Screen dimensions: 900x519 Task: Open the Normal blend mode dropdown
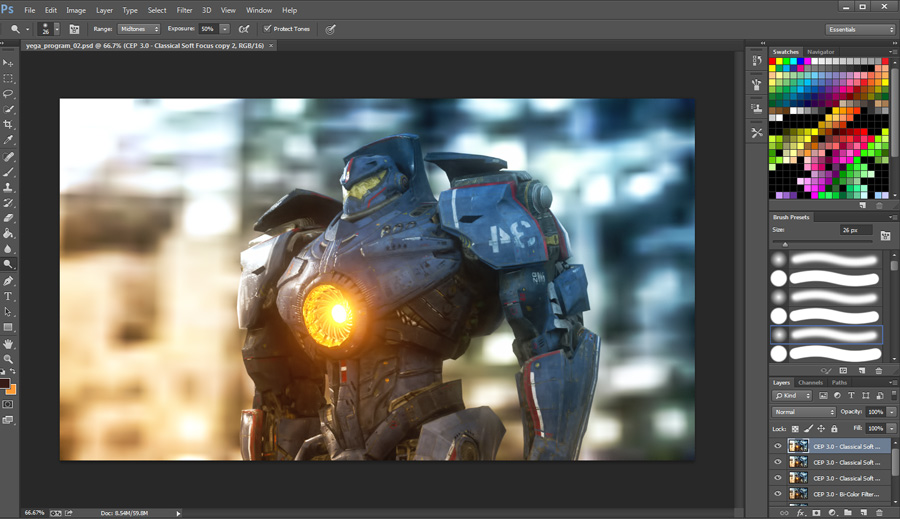click(804, 412)
